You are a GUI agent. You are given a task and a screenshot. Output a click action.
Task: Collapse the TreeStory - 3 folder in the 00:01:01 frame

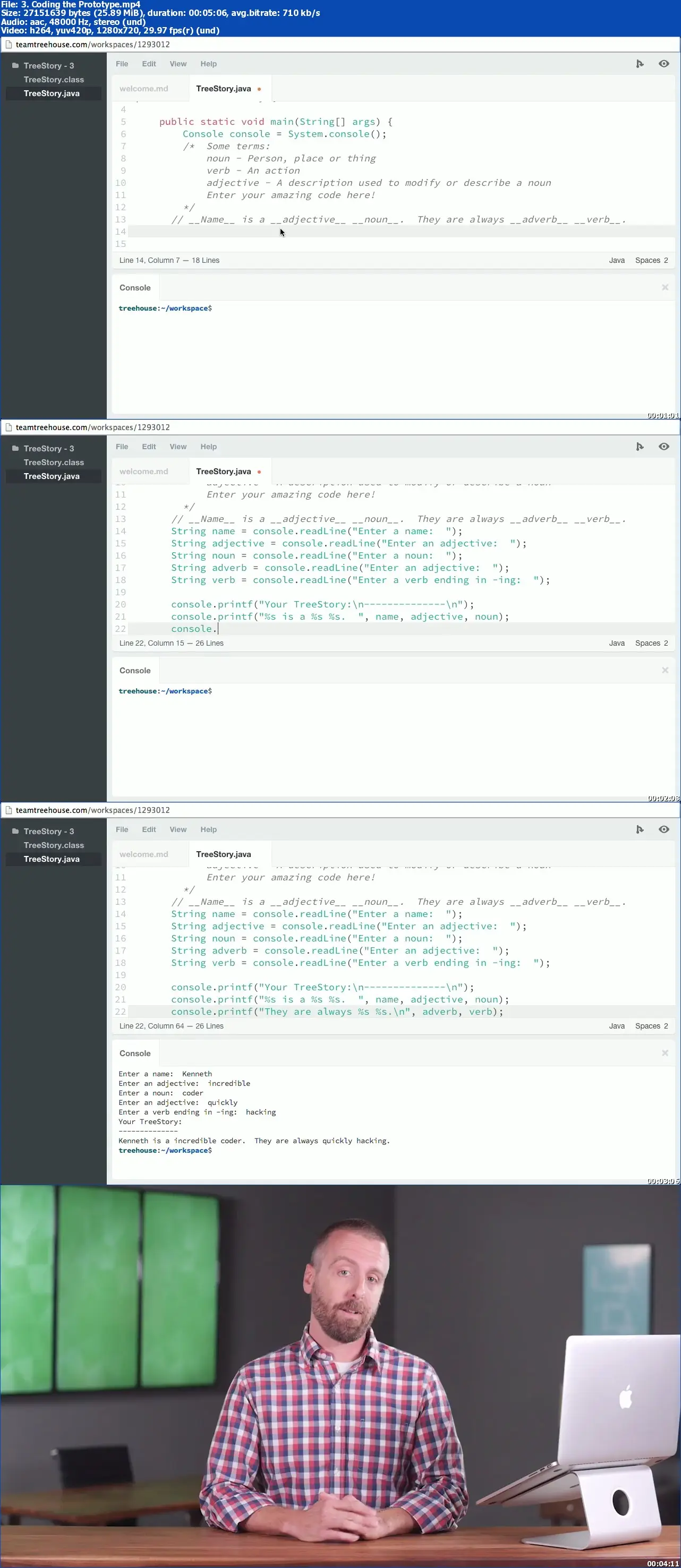42,66
